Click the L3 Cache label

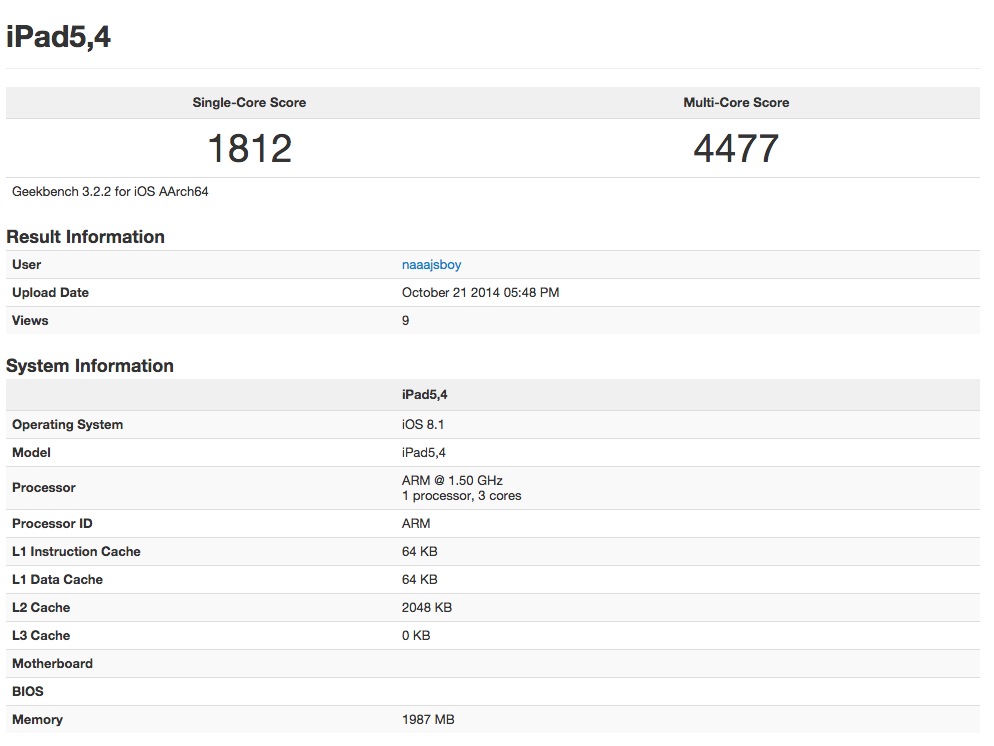click(41, 635)
